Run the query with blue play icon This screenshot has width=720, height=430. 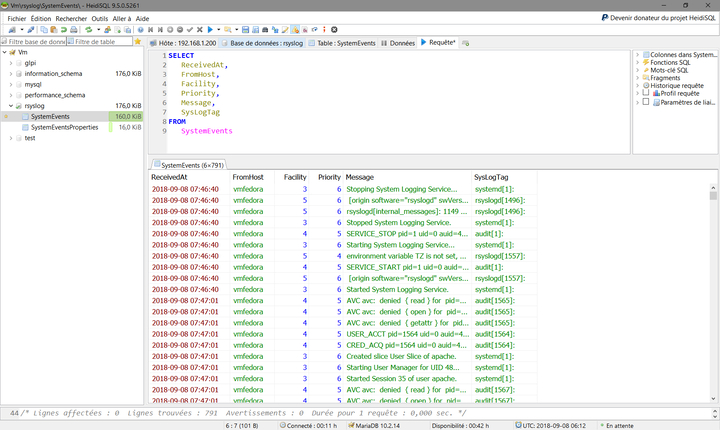(210, 29)
